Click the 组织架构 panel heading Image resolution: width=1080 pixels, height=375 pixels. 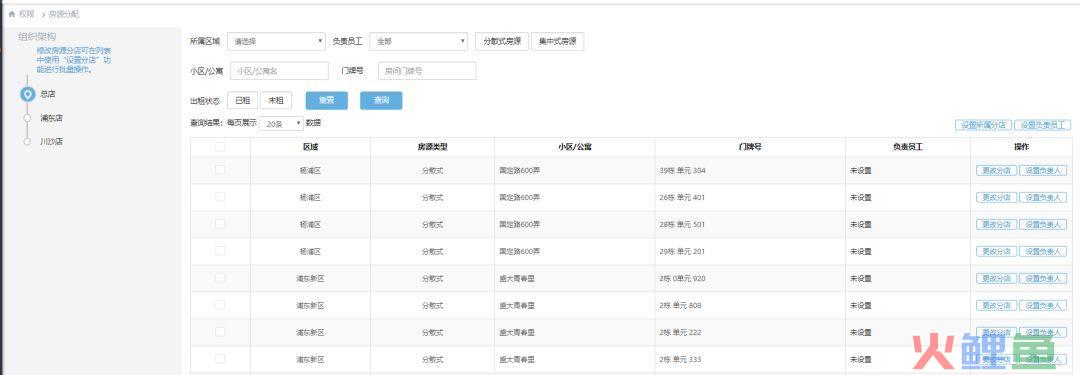click(x=37, y=37)
